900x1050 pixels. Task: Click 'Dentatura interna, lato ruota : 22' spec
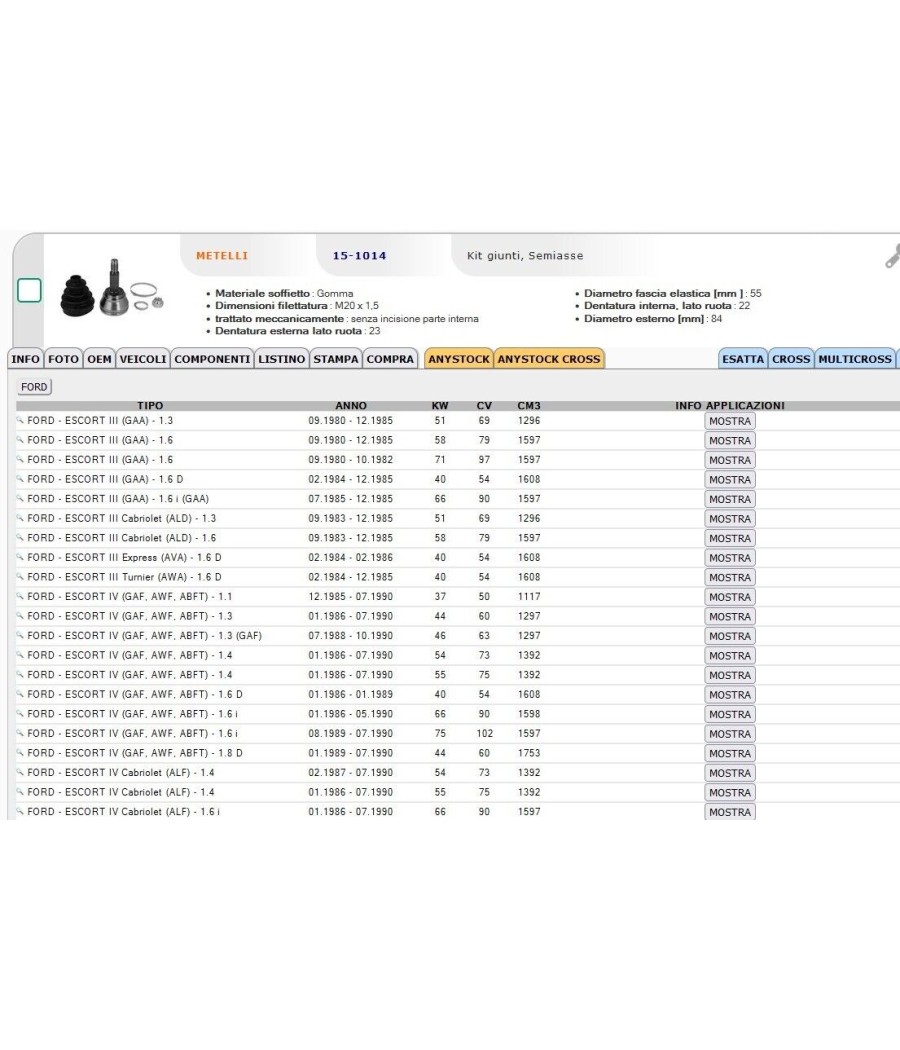point(667,305)
